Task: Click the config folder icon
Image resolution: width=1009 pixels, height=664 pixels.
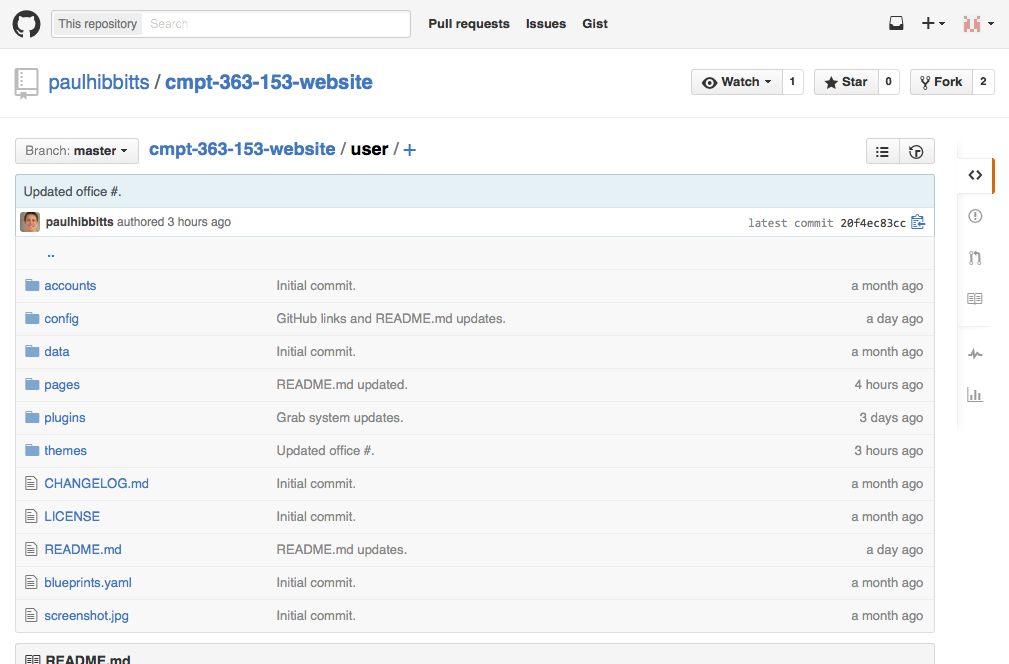Action: (32, 318)
